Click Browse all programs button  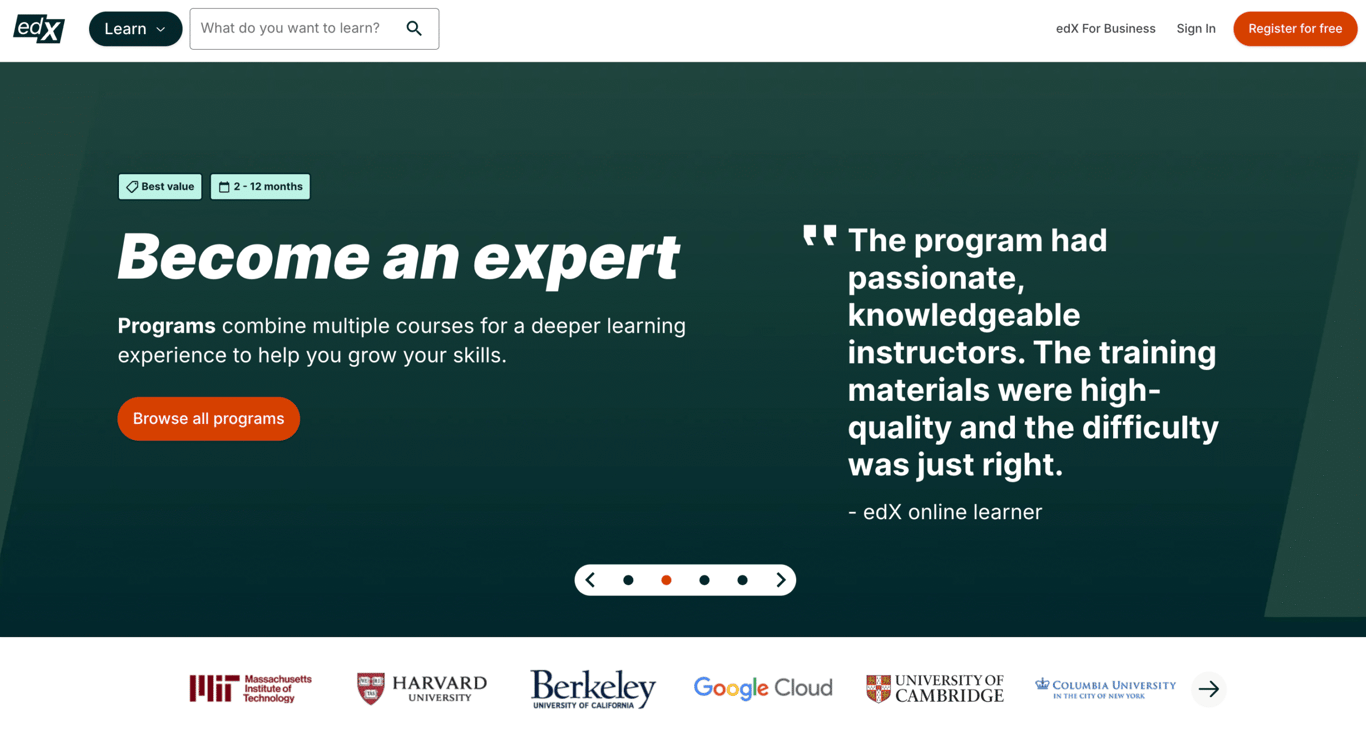click(208, 419)
